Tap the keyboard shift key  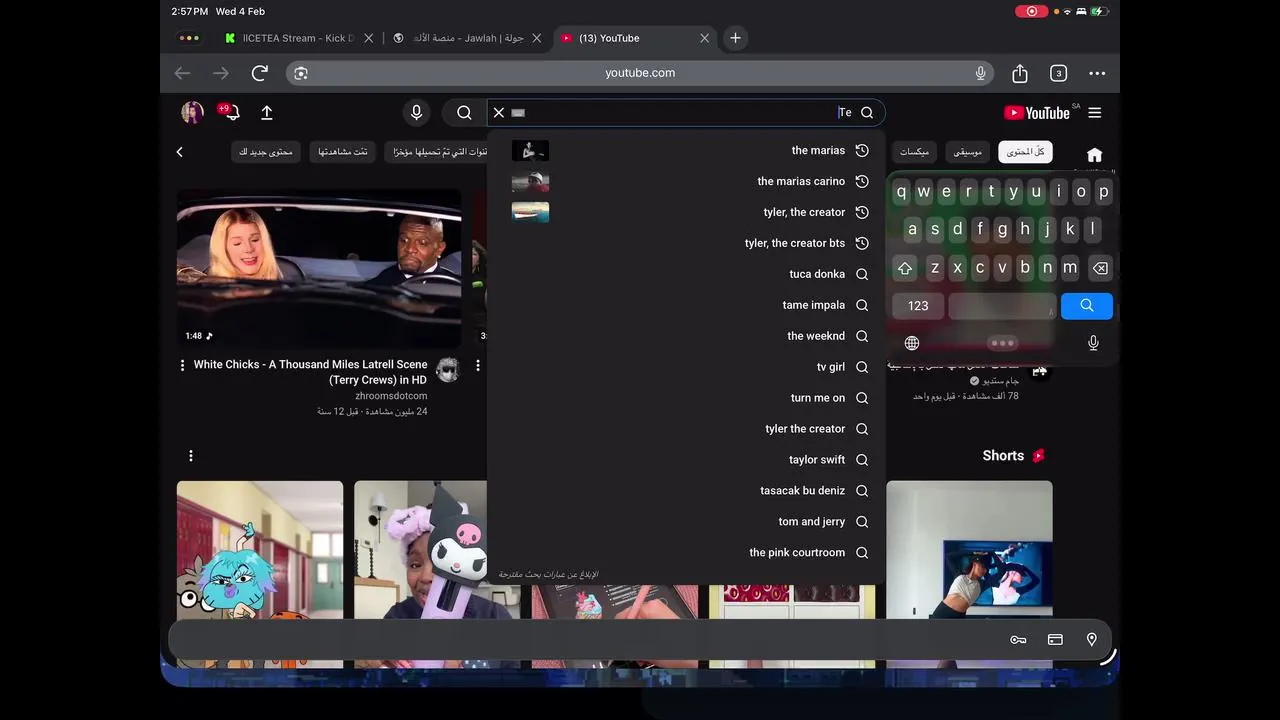pos(905,268)
